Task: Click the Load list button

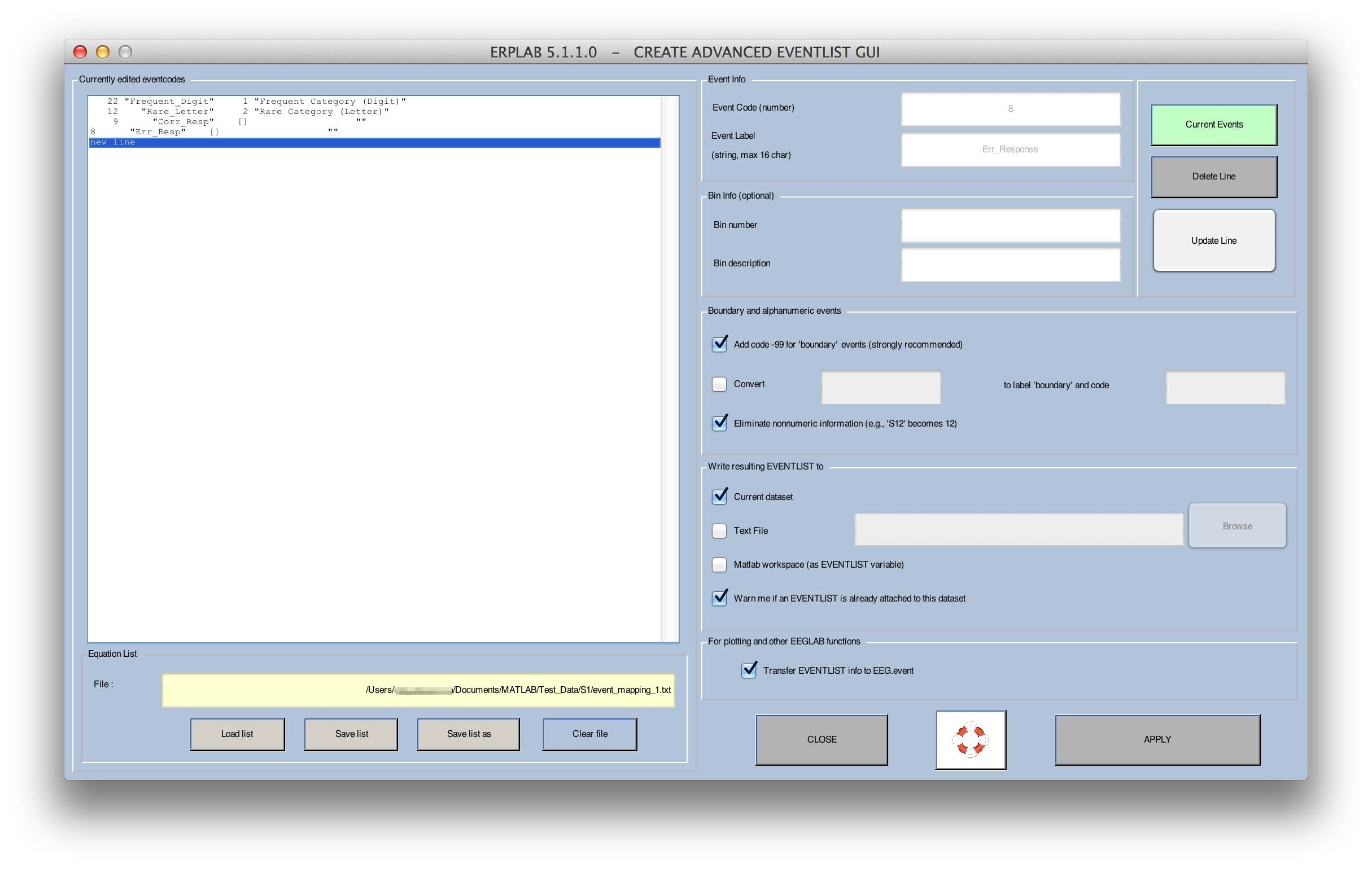Action: (x=235, y=733)
